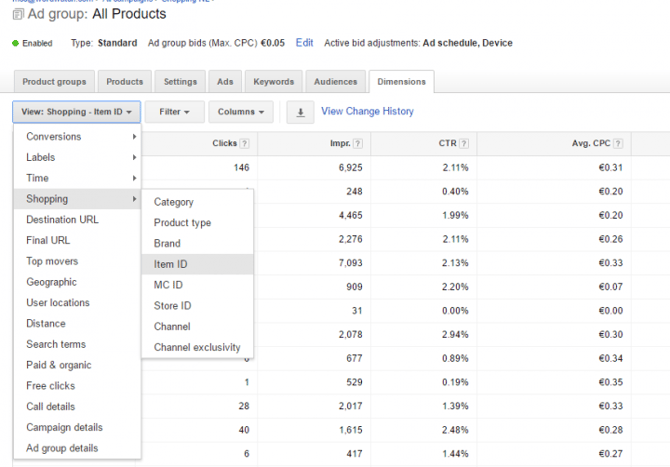The height and width of the screenshot is (467, 670).
Task: Select Destination URL in the view menu
Action: (77, 220)
